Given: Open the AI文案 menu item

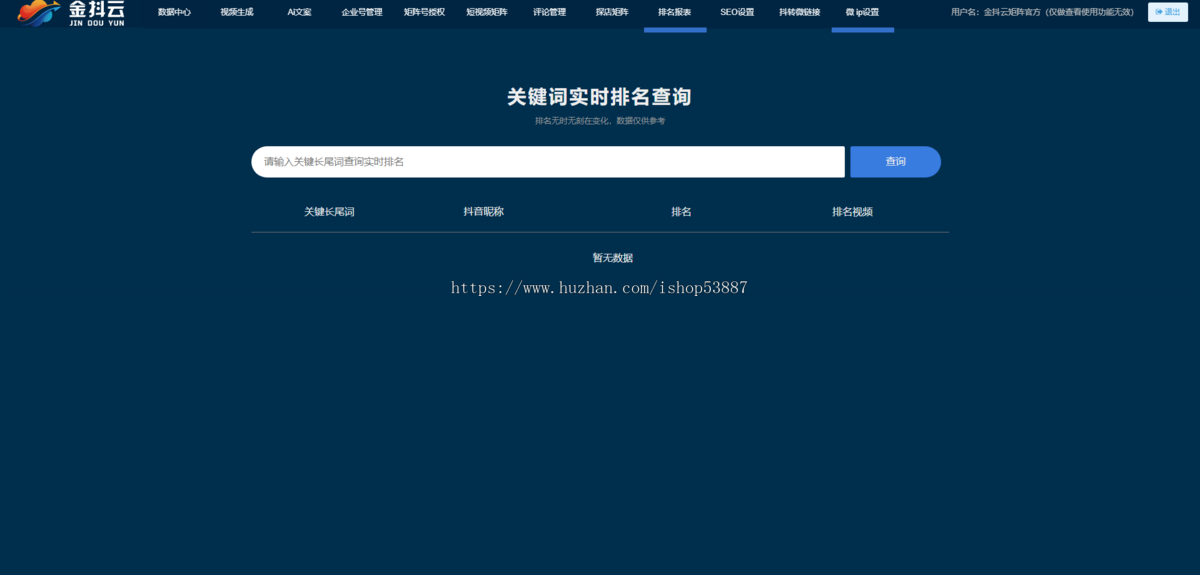Looking at the screenshot, I should (299, 12).
